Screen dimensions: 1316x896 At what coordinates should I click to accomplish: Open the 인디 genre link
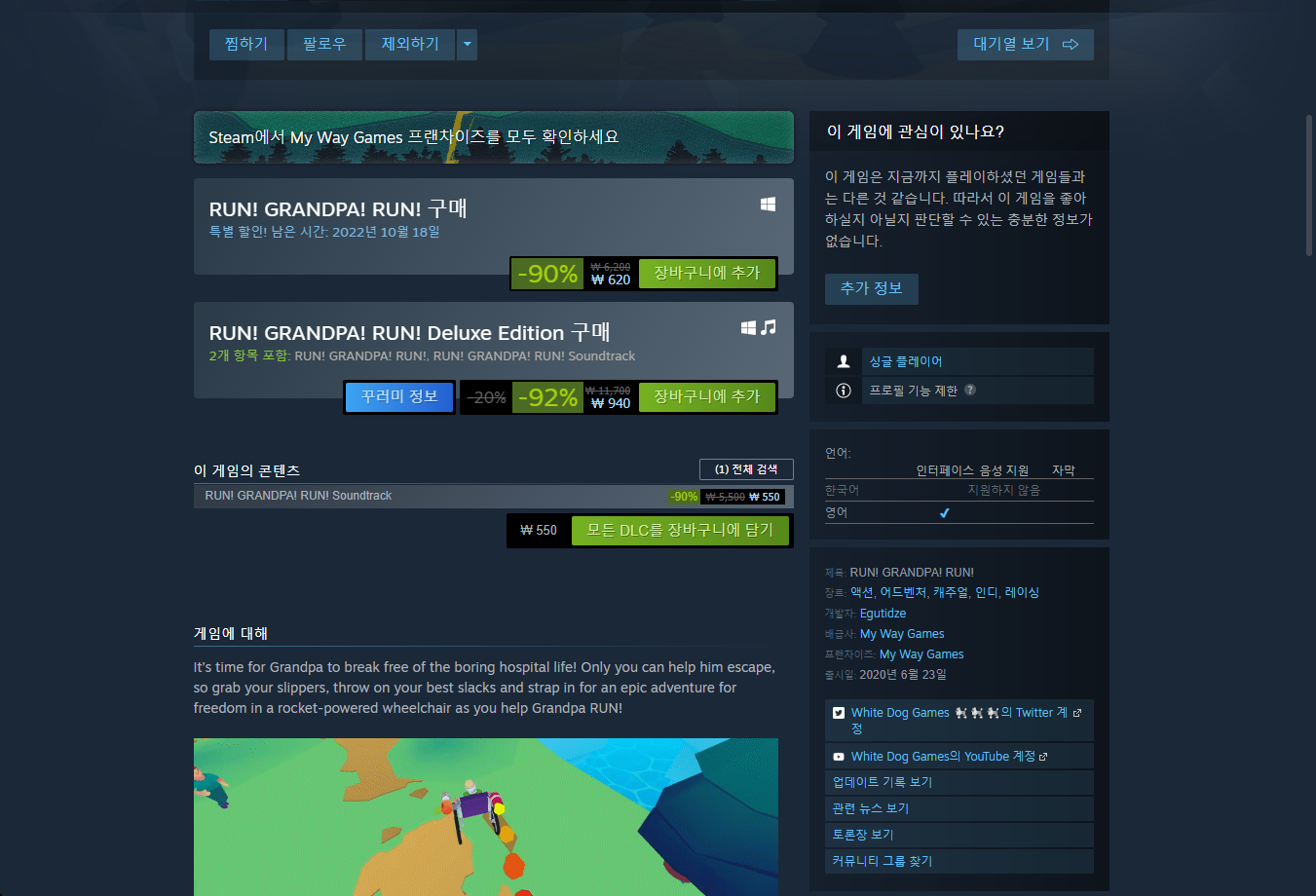[987, 592]
